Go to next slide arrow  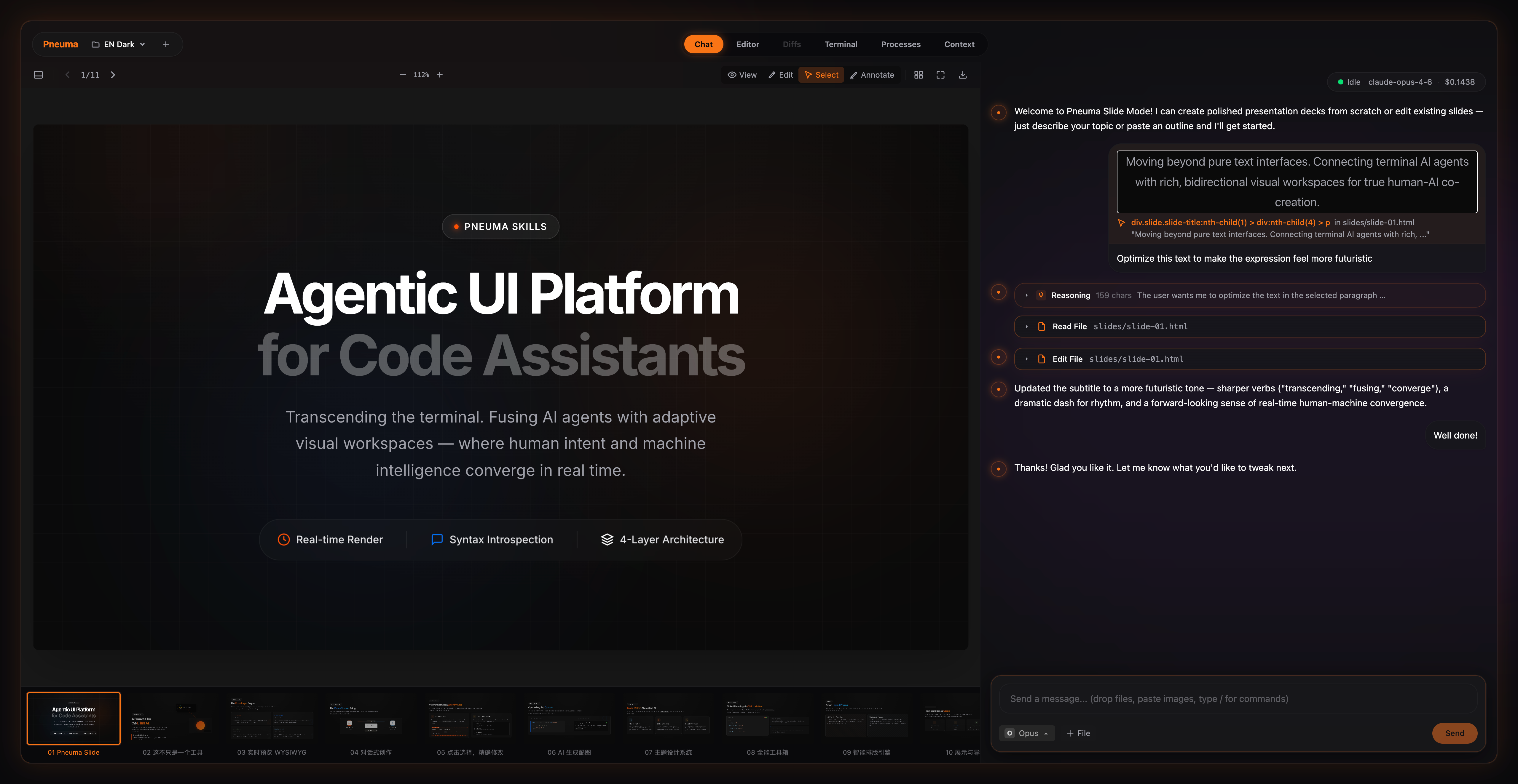click(x=113, y=75)
